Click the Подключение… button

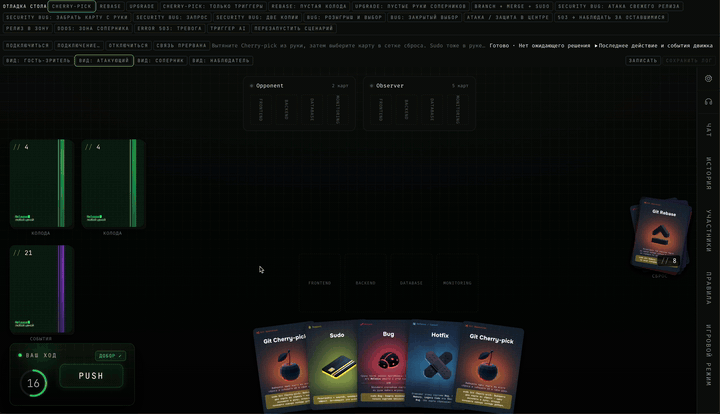click(x=79, y=45)
